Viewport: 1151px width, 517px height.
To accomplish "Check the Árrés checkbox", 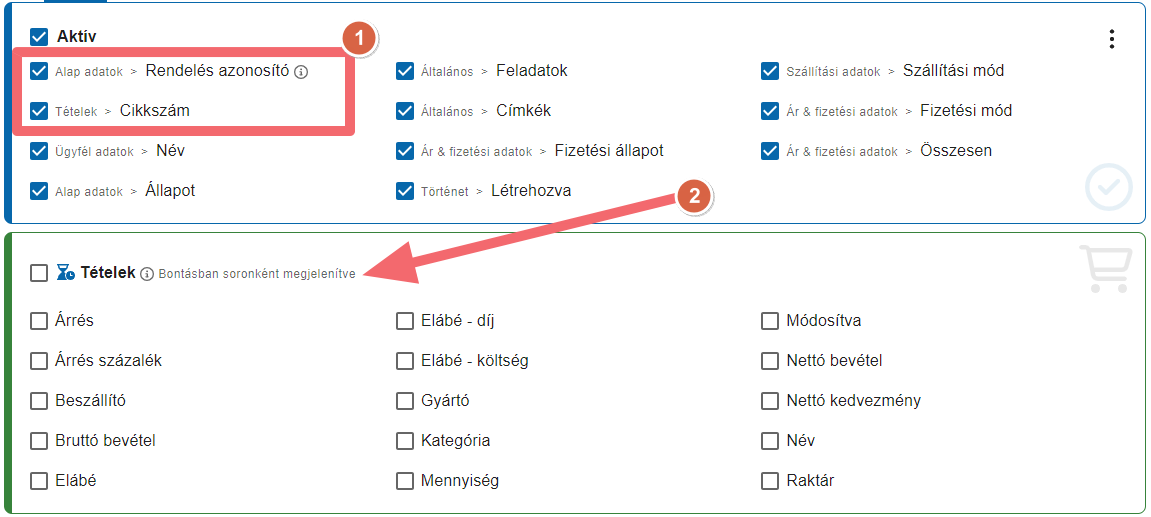I will pos(39,321).
